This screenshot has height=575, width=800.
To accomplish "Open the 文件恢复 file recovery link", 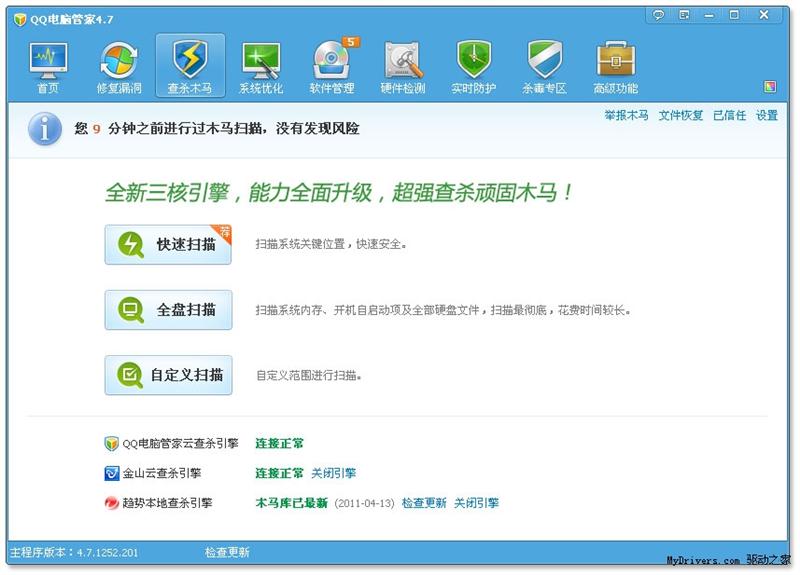I will coord(681,115).
